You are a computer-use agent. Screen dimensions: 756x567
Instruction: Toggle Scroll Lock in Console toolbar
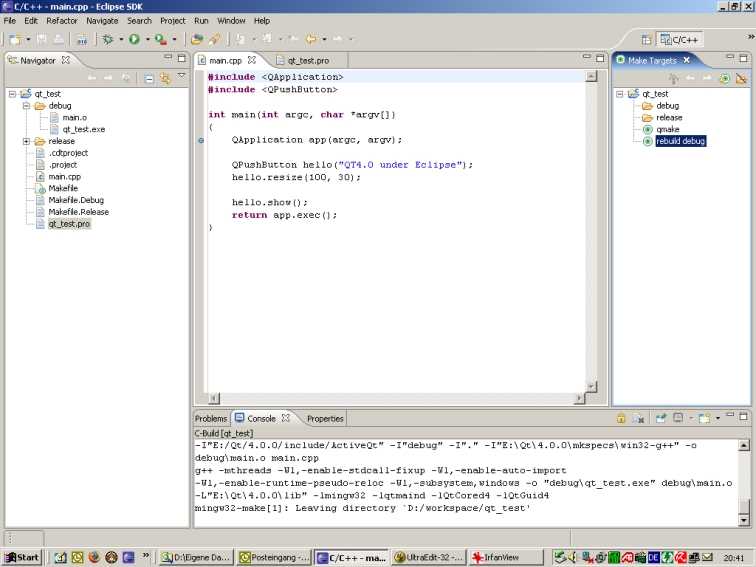pyautogui.click(x=621, y=418)
